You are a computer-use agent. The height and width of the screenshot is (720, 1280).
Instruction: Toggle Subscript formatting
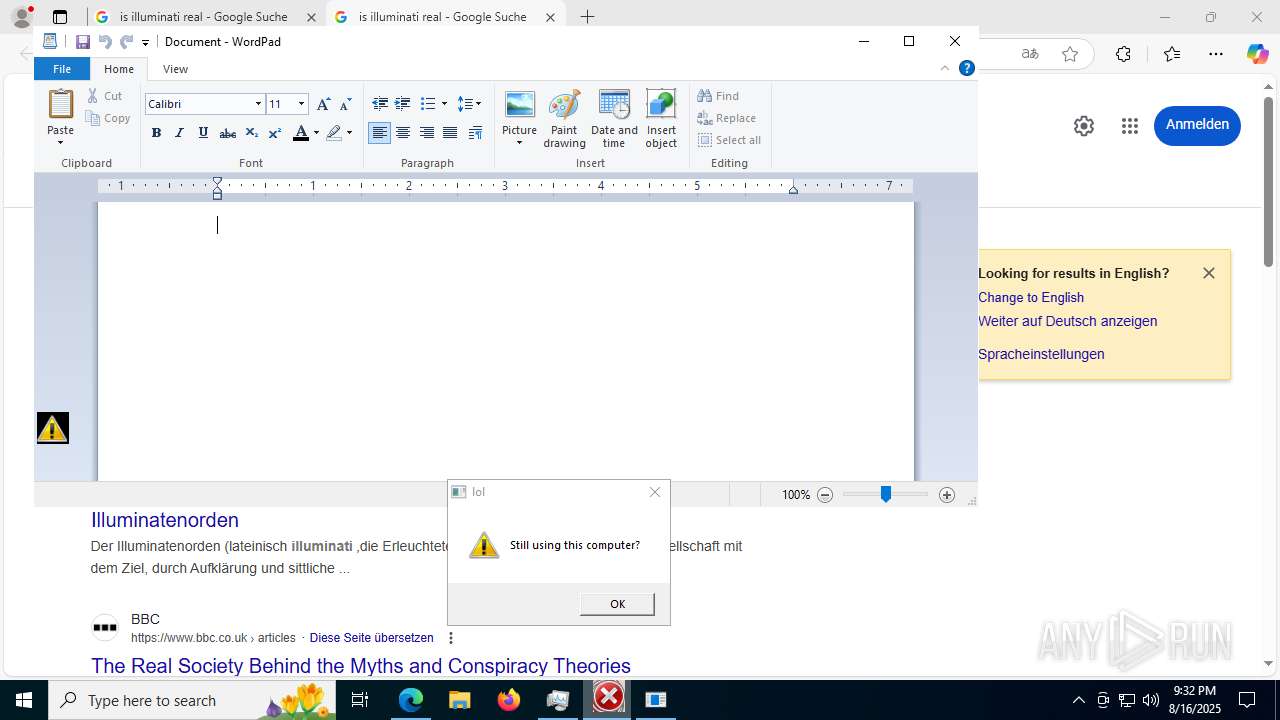point(251,133)
